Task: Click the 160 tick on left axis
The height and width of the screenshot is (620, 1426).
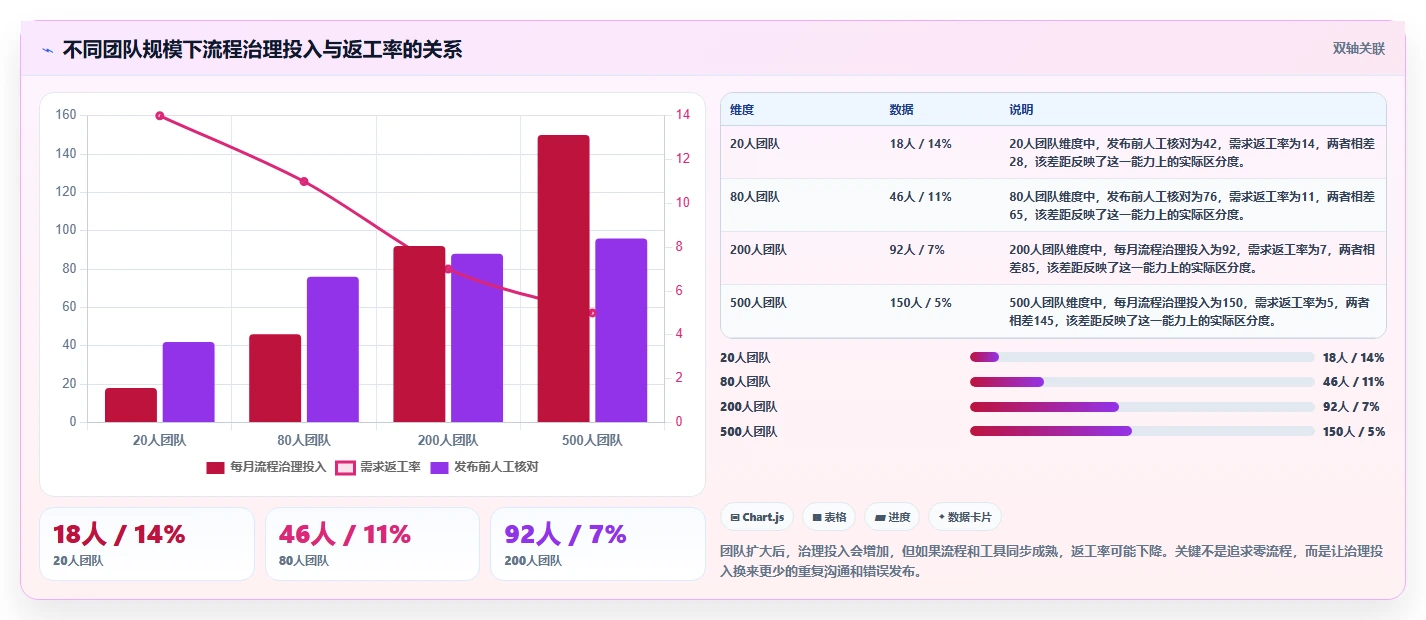Action: tap(66, 115)
